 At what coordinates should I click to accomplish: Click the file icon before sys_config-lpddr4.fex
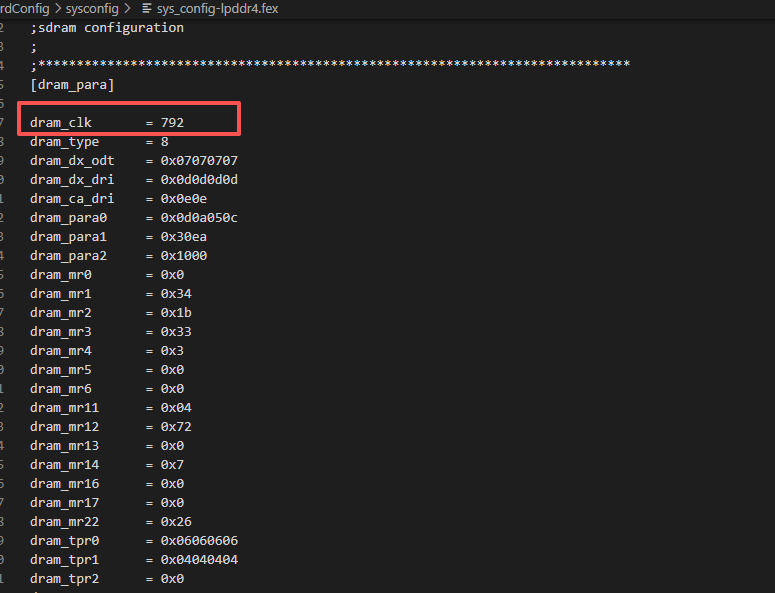pyautogui.click(x=146, y=8)
